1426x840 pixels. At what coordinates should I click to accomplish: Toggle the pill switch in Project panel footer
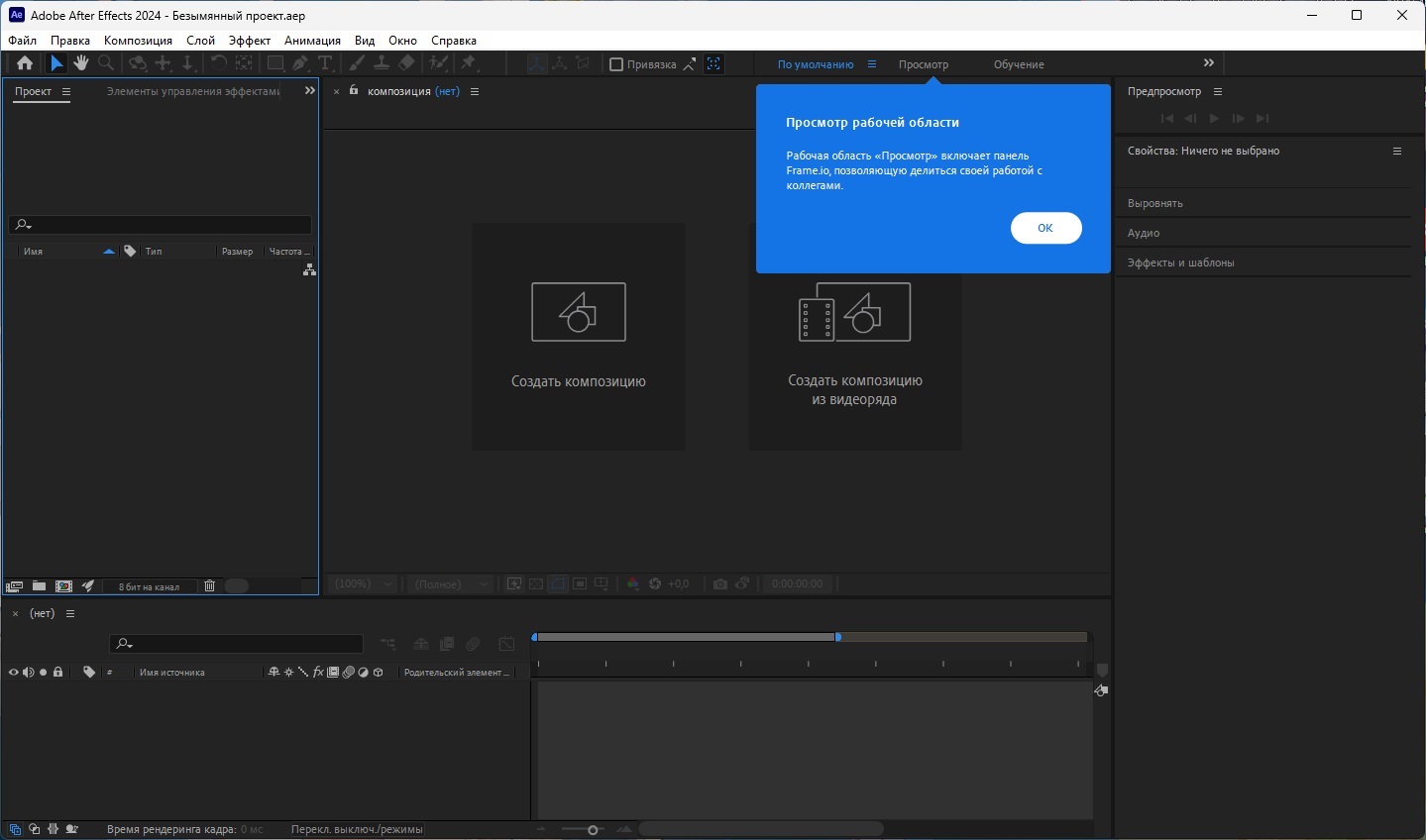pyautogui.click(x=237, y=585)
